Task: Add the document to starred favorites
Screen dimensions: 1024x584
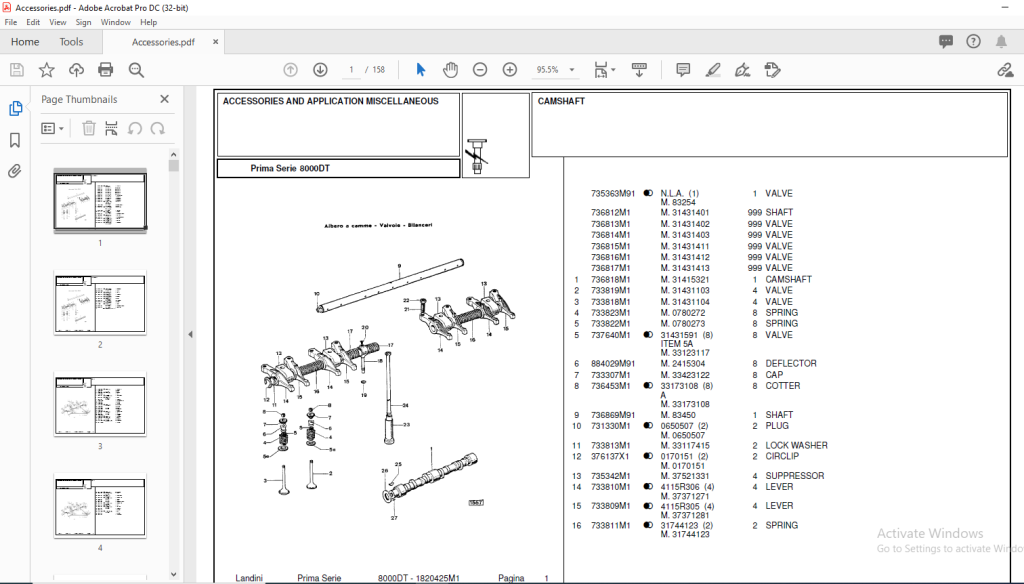Action: 46,70
